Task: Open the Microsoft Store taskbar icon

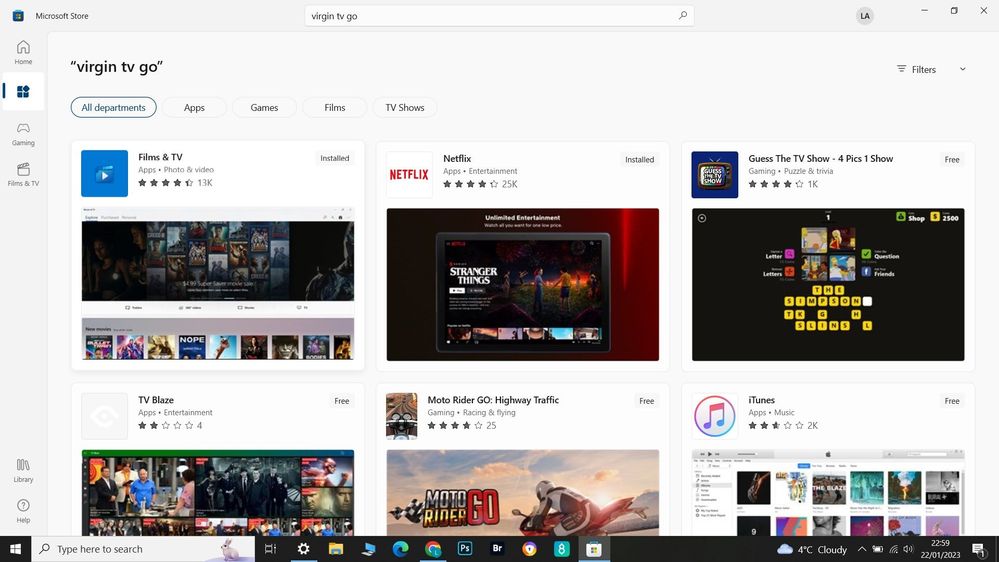Action: click(x=594, y=549)
